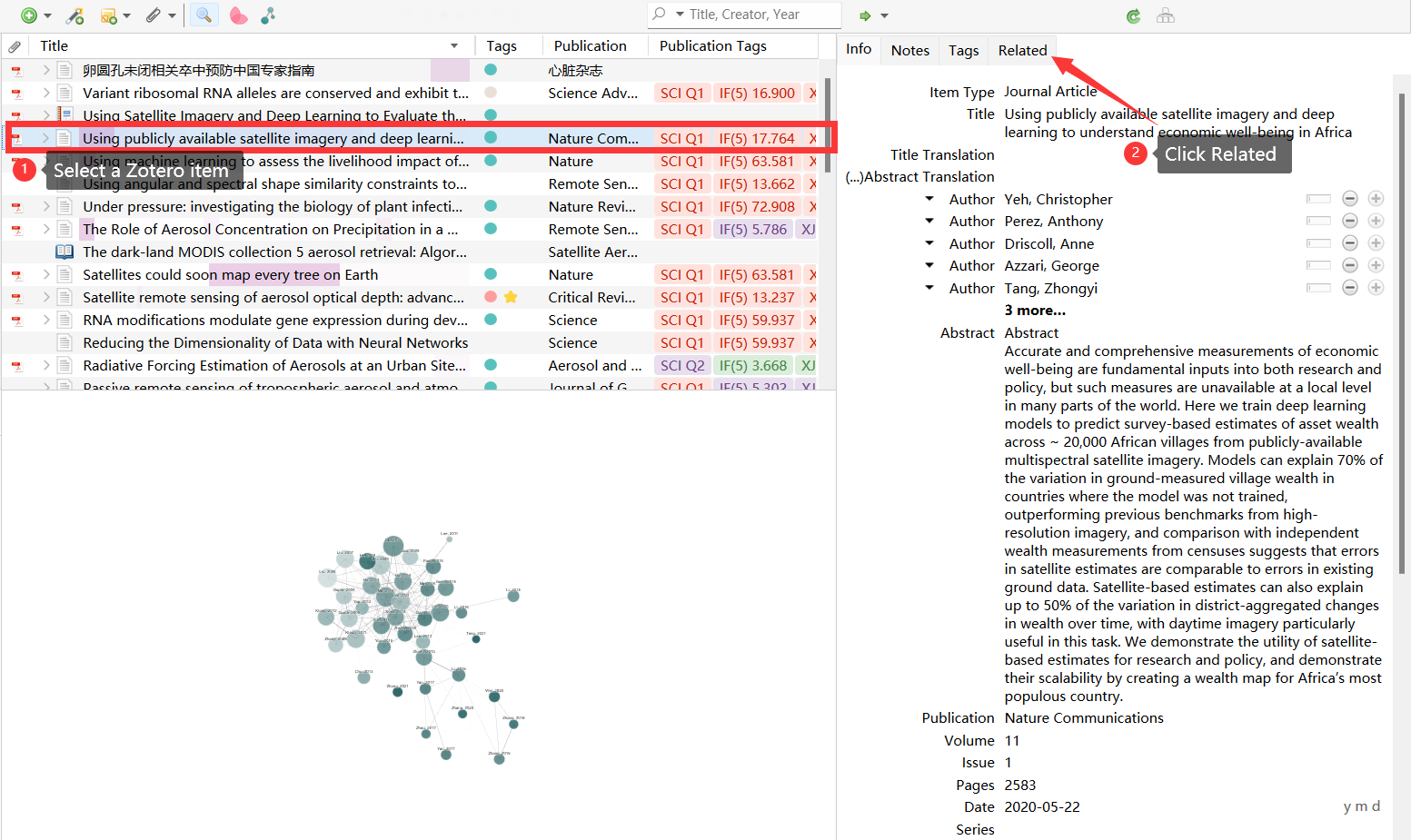The image size is (1411, 840).
Task: Click the Title column sort arrow
Action: pos(454,46)
